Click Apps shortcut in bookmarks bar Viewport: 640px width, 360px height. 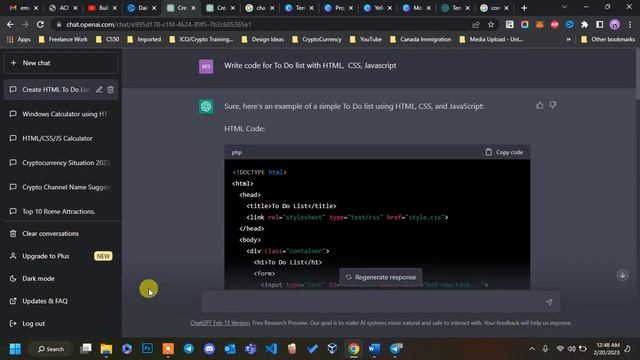pos(19,39)
